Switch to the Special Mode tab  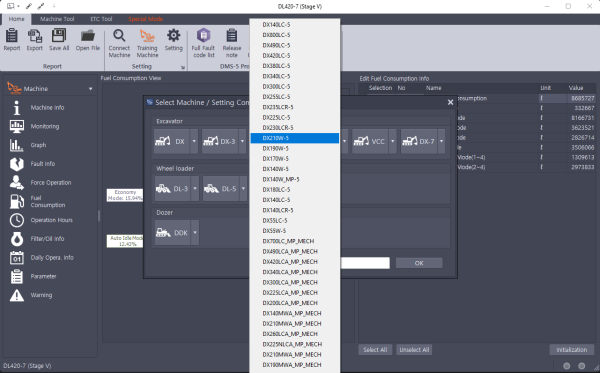point(145,19)
